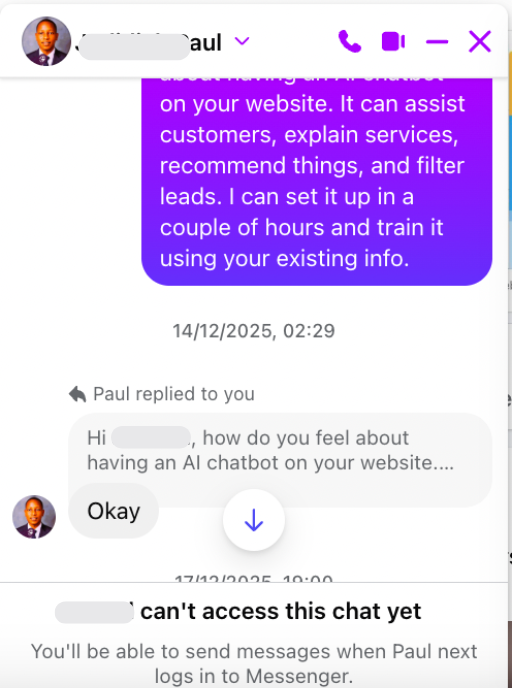512x688 pixels.
Task: Jump to latest messages with the down arrow
Action: tap(254, 520)
